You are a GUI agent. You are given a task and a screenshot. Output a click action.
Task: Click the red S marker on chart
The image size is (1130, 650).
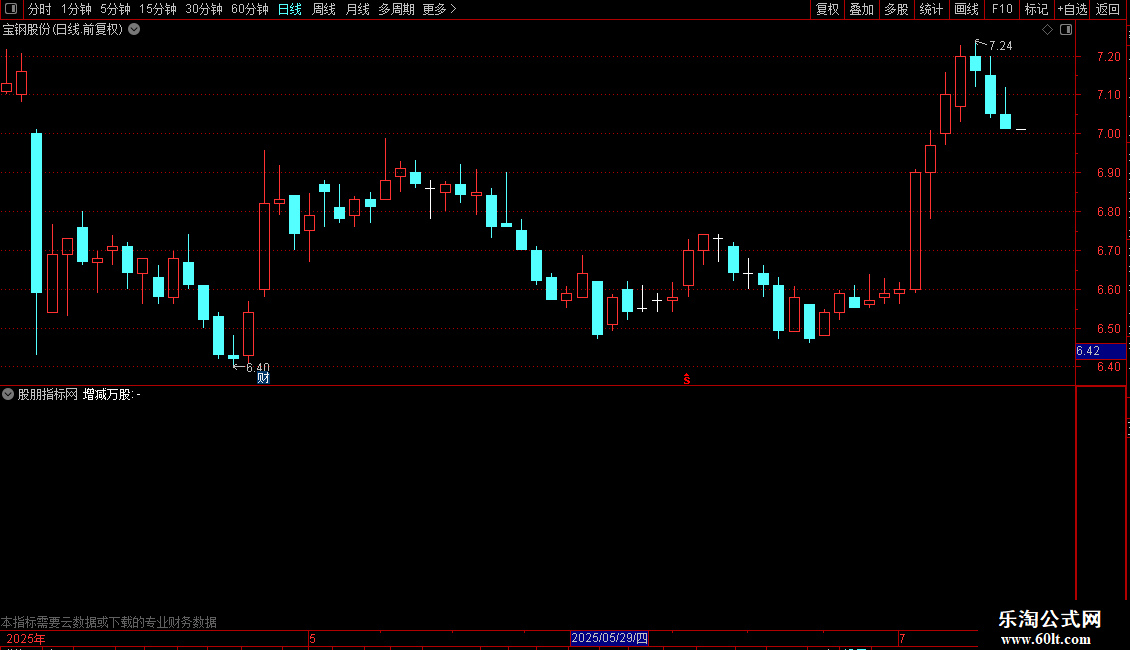click(x=687, y=379)
